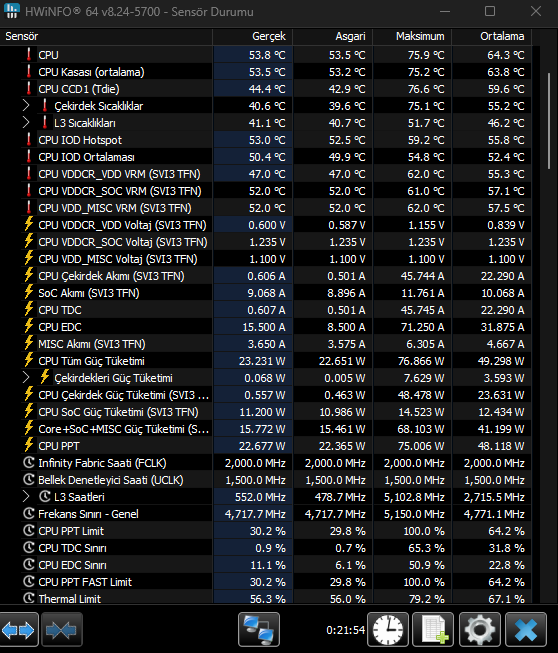The width and height of the screenshot is (558, 653).
Task: Select the CPU IOD Hotspot row
Action: pyautogui.click(x=266, y=140)
